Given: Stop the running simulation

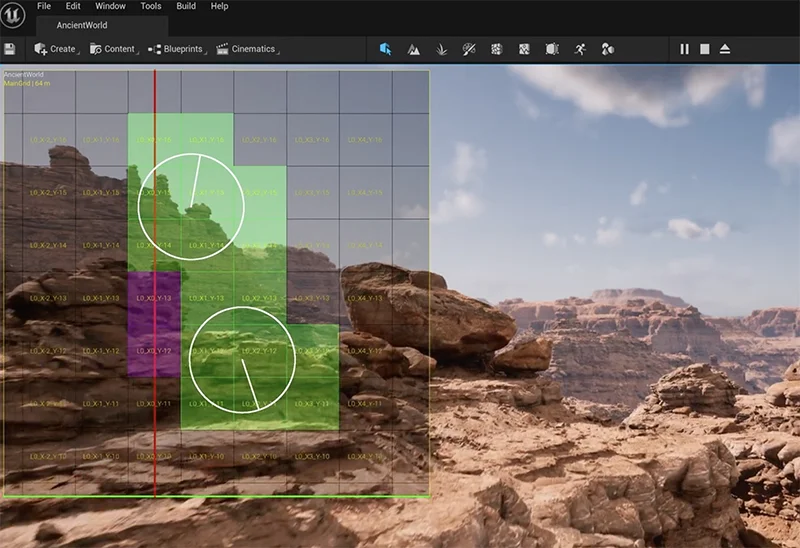Looking at the screenshot, I should [705, 49].
